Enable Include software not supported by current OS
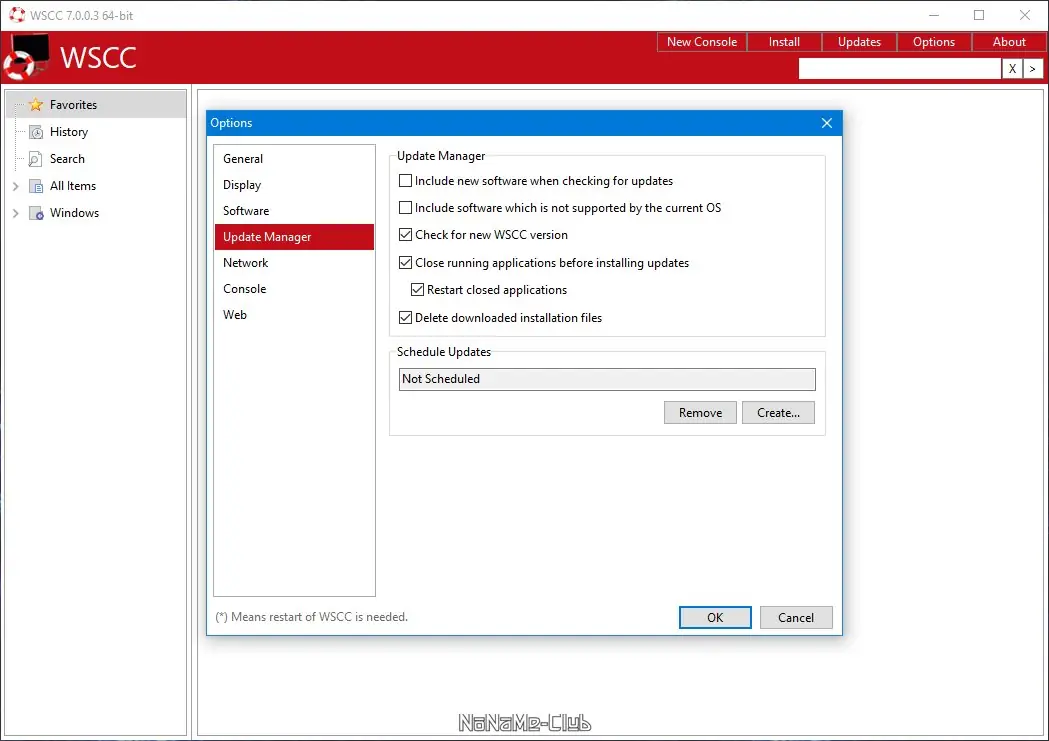 coord(405,208)
